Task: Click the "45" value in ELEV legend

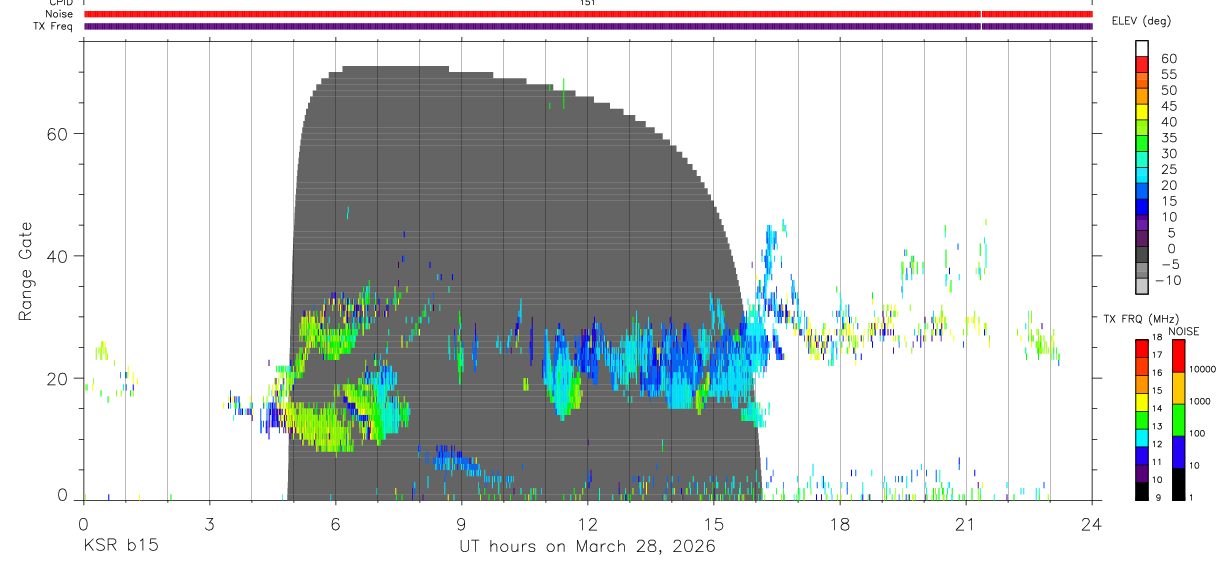Action: (1168, 106)
